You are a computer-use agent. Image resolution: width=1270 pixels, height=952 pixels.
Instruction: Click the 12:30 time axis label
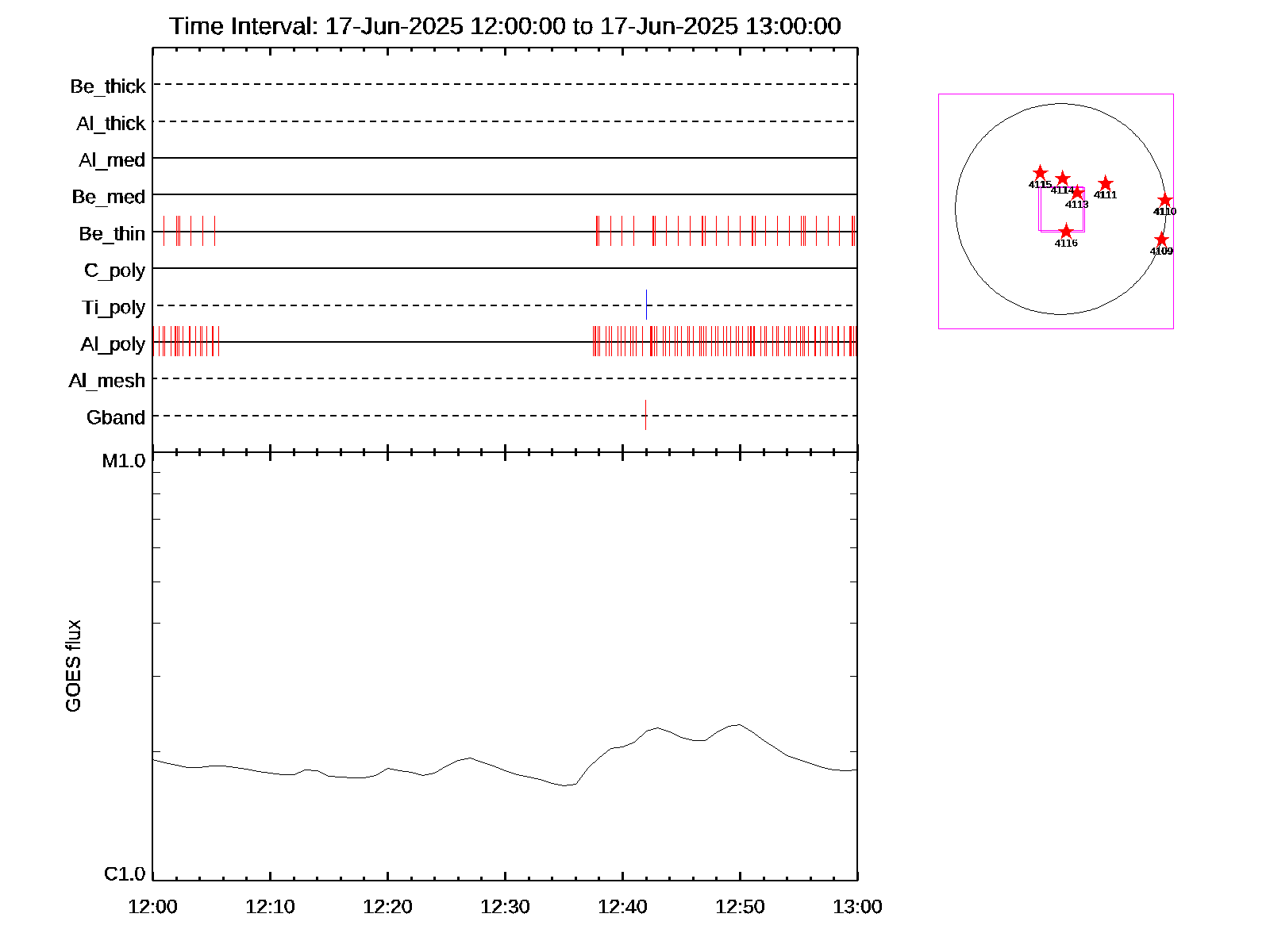[x=505, y=907]
